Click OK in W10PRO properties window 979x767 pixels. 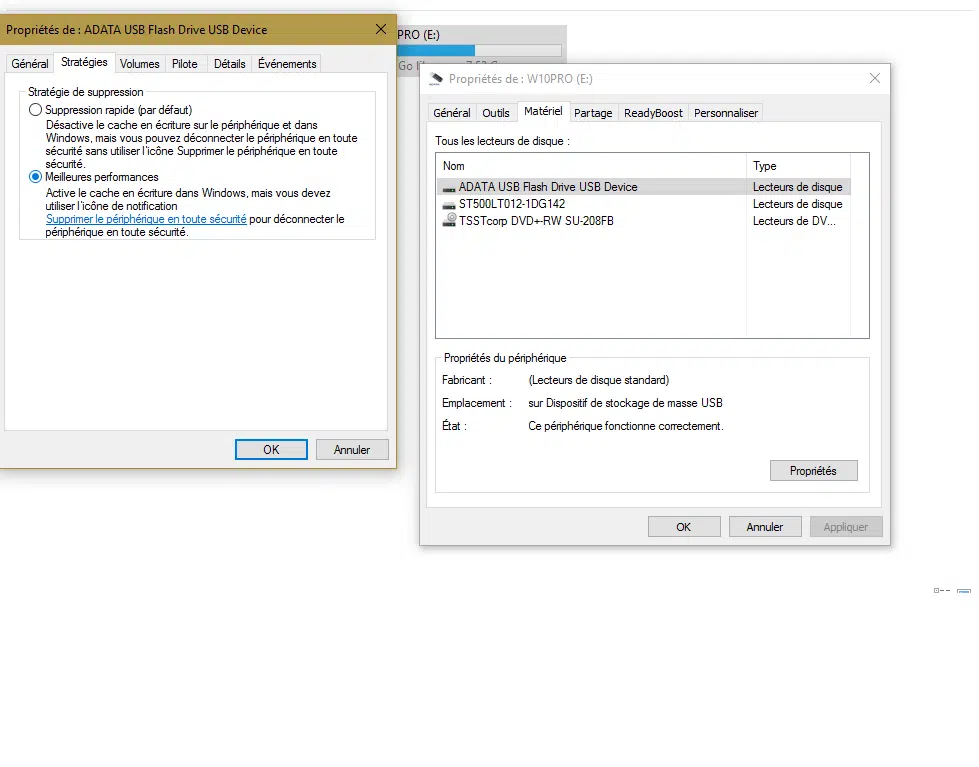tap(684, 527)
